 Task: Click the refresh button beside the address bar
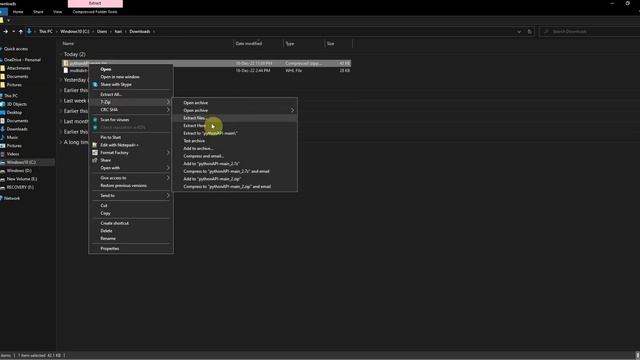pyautogui.click(x=530, y=31)
